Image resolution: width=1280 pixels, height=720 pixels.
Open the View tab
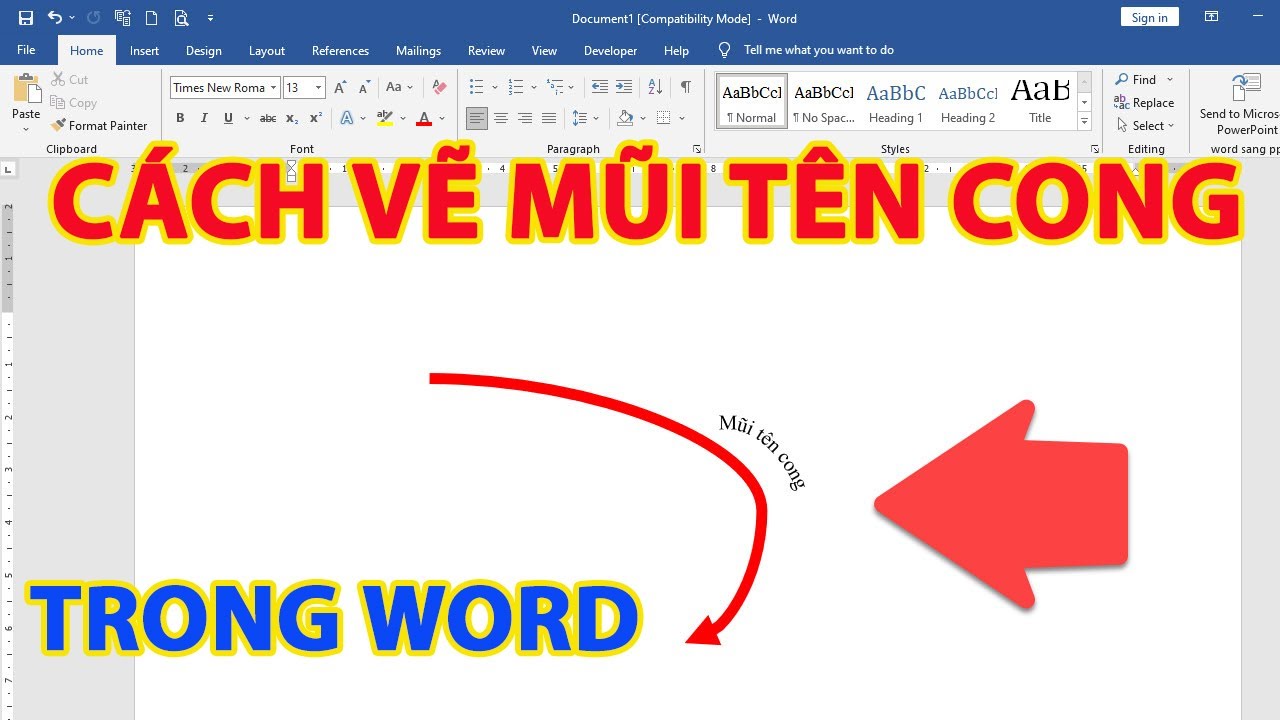point(544,50)
